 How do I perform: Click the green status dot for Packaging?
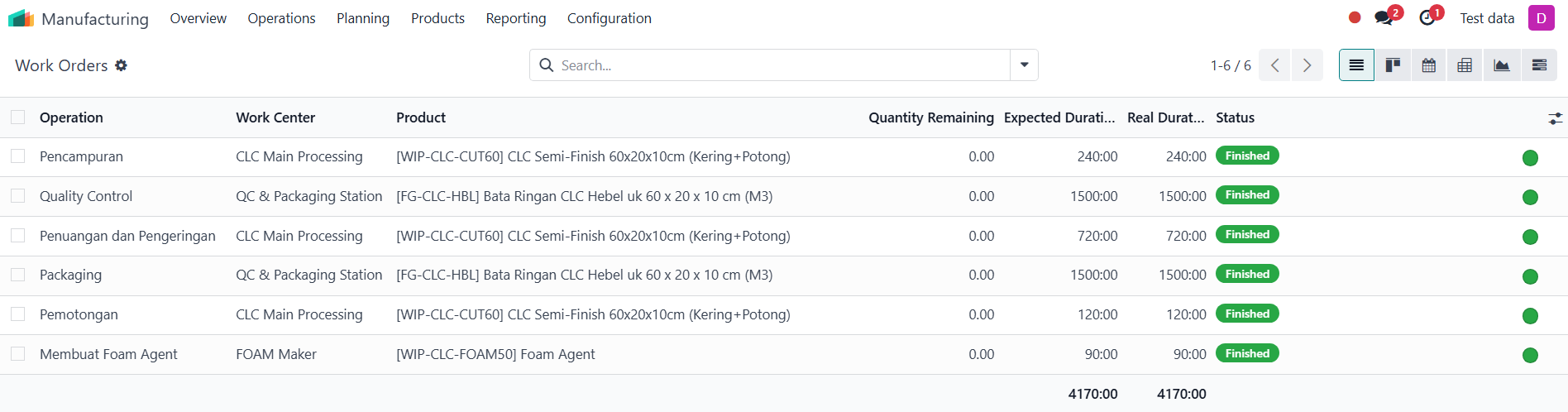pos(1530,276)
